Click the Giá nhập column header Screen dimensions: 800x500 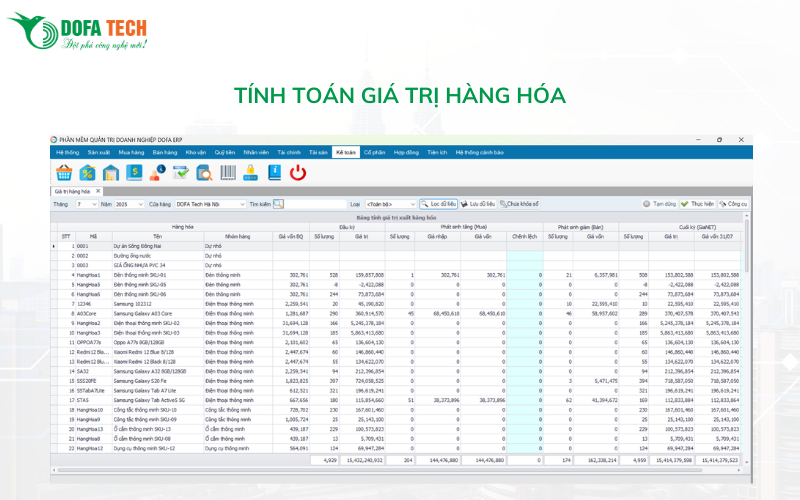point(437,236)
